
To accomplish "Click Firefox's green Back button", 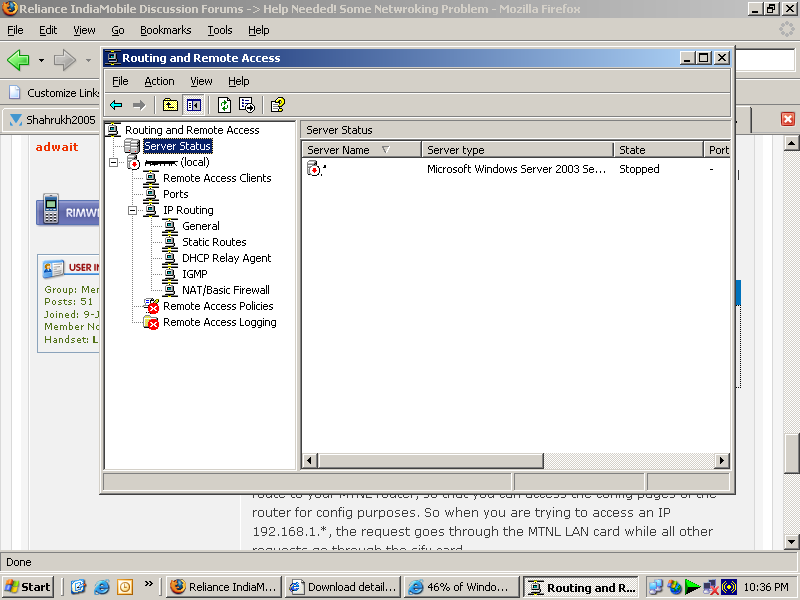I will 19,60.
